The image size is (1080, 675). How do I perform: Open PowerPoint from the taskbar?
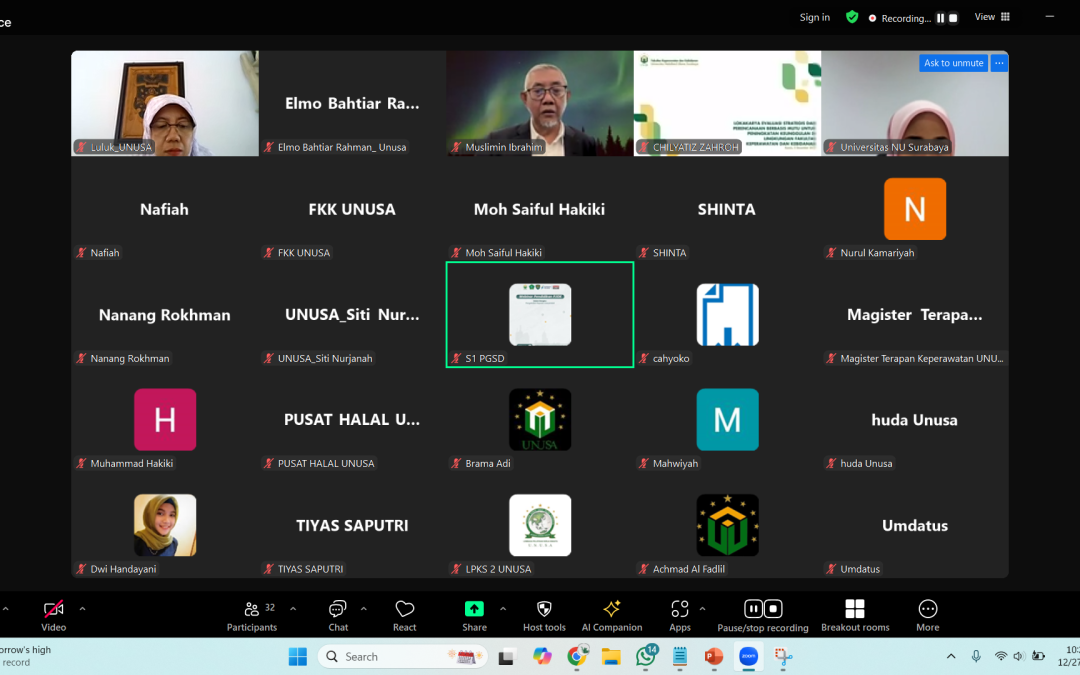pos(714,656)
